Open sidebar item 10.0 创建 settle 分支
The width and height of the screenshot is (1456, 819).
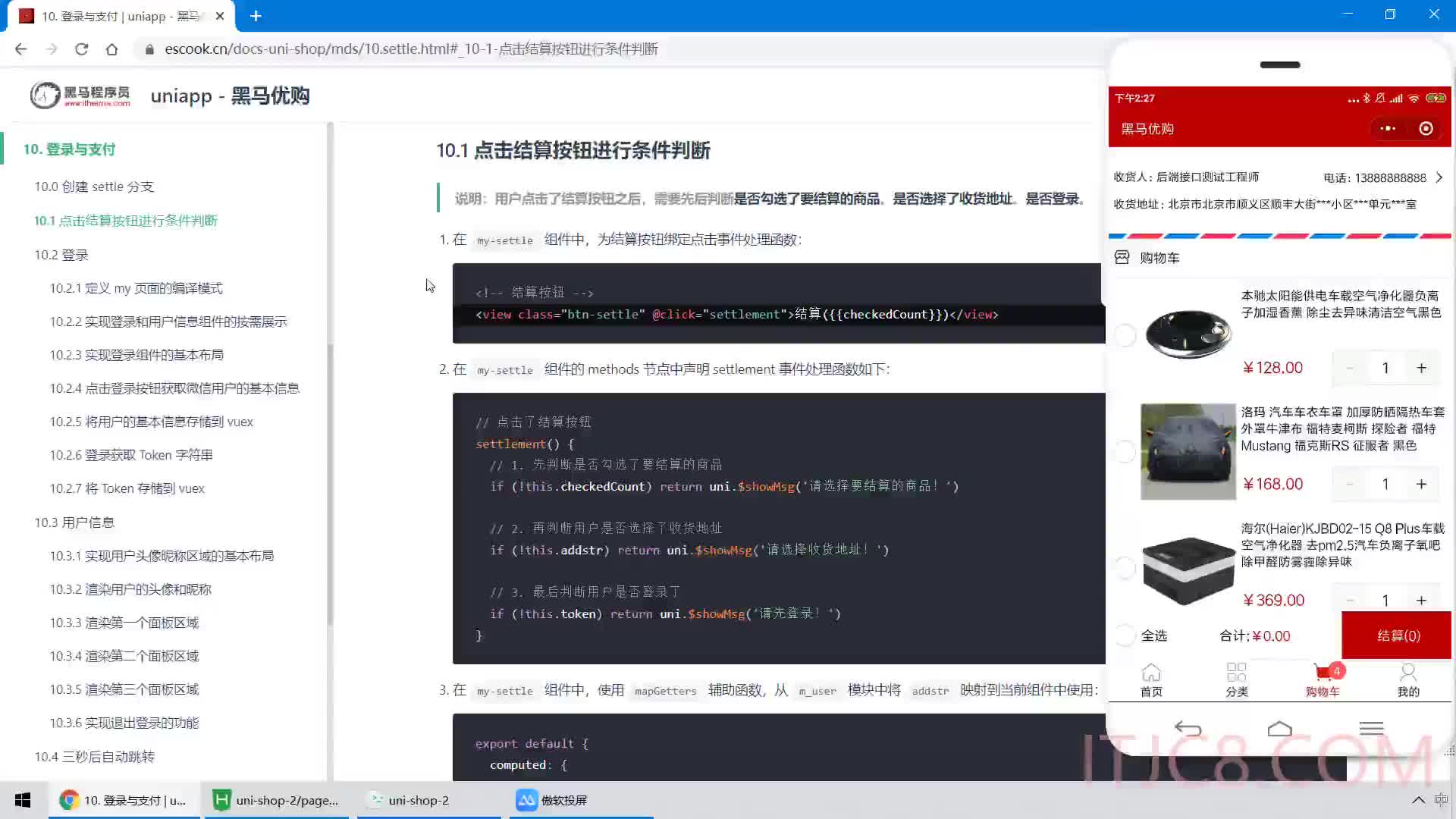[94, 187]
